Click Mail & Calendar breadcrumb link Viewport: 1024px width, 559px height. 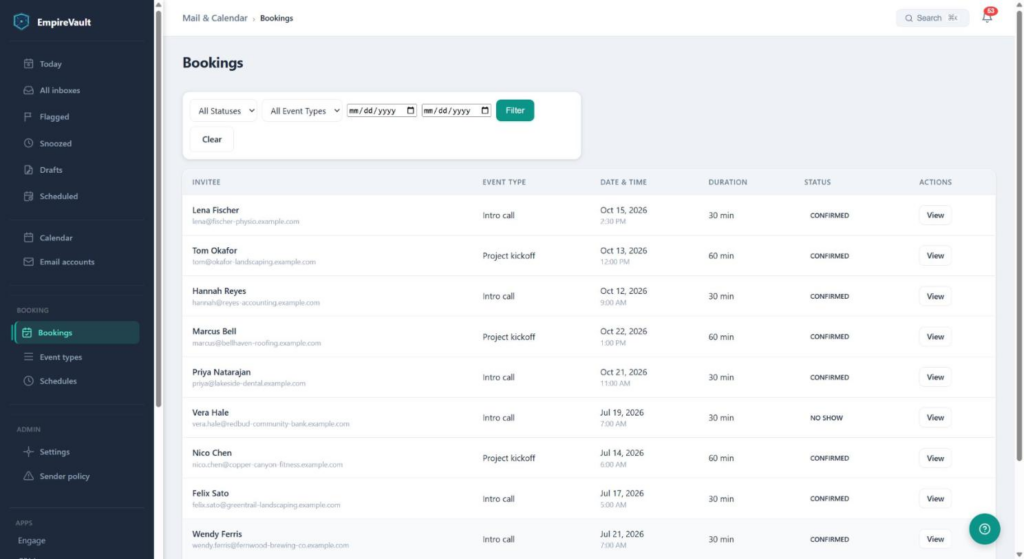point(215,18)
